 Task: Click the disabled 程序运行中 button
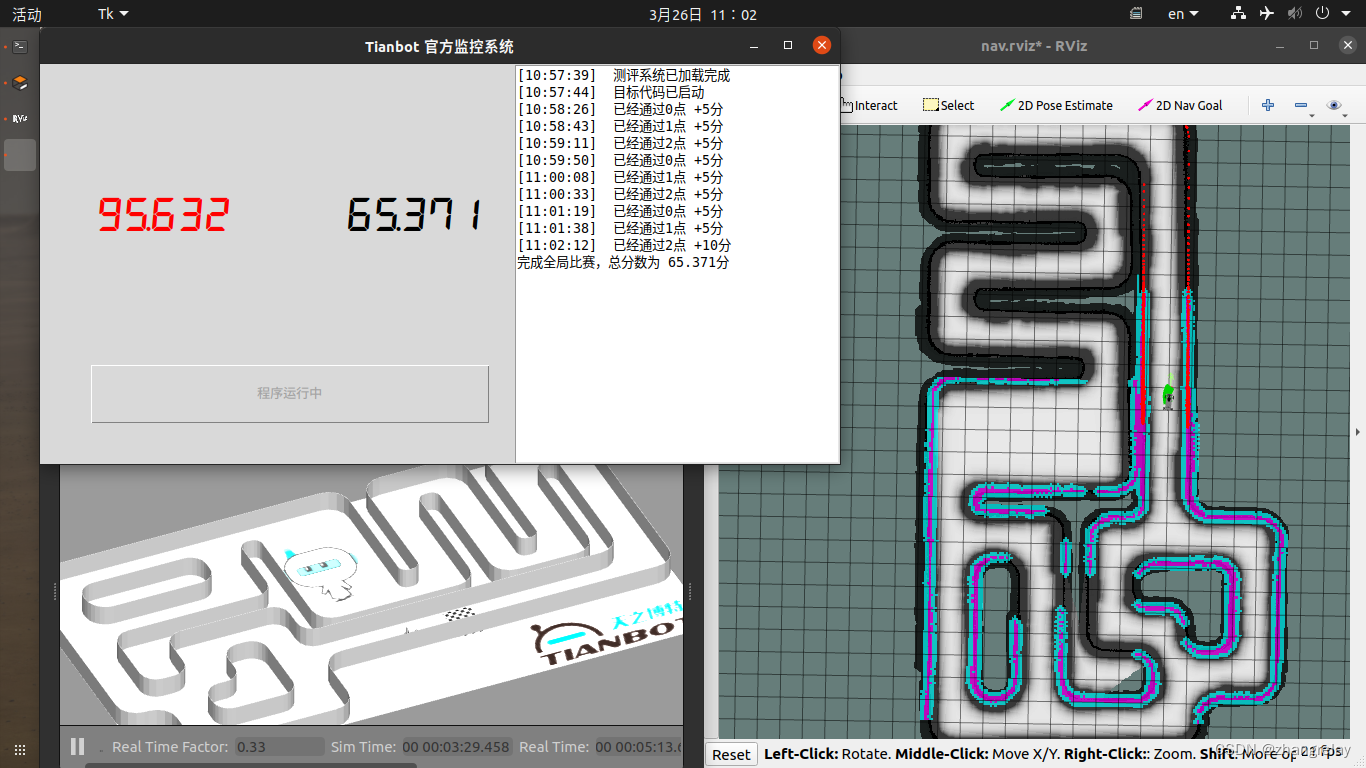(290, 394)
